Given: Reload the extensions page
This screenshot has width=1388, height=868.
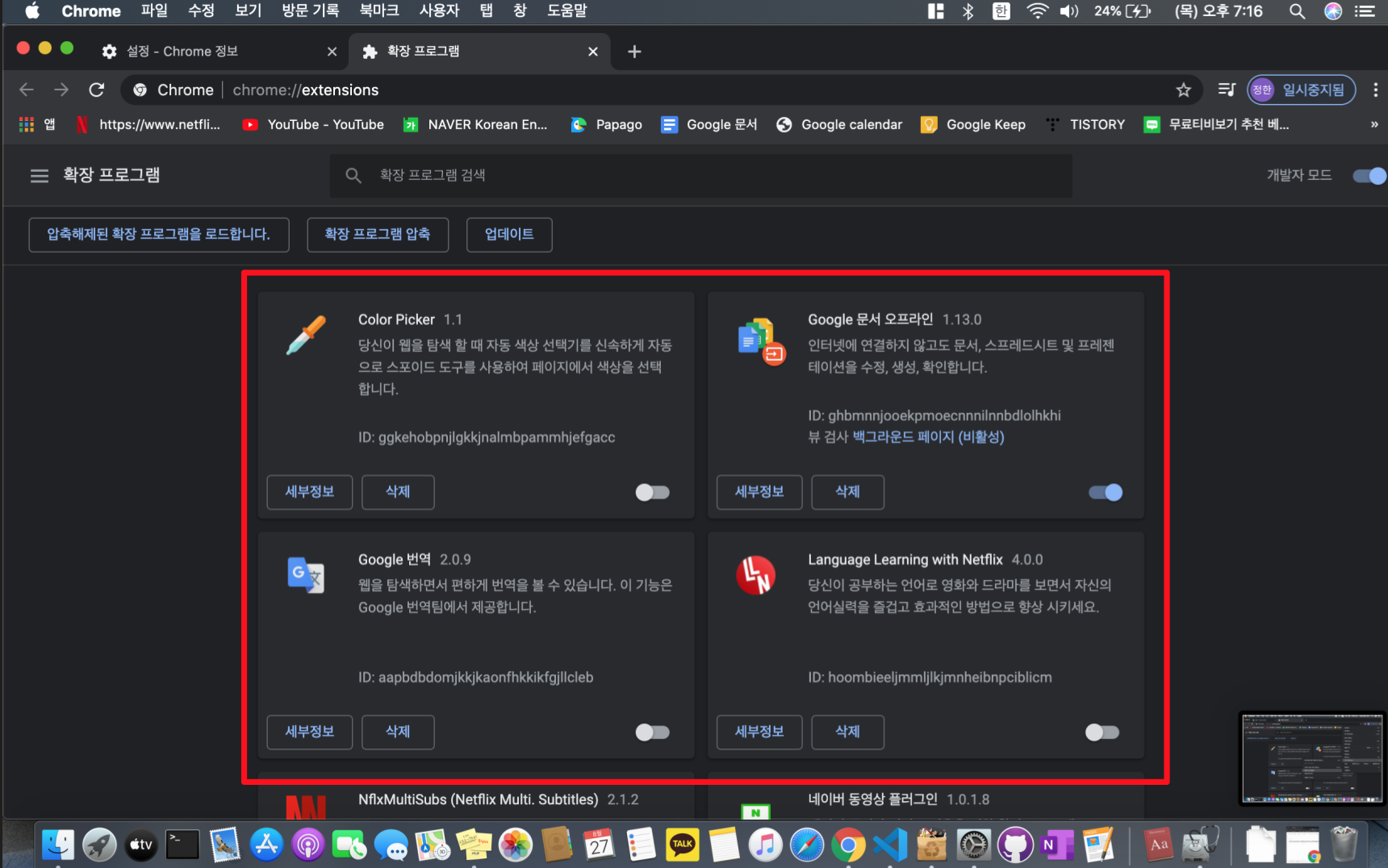Looking at the screenshot, I should [x=97, y=90].
